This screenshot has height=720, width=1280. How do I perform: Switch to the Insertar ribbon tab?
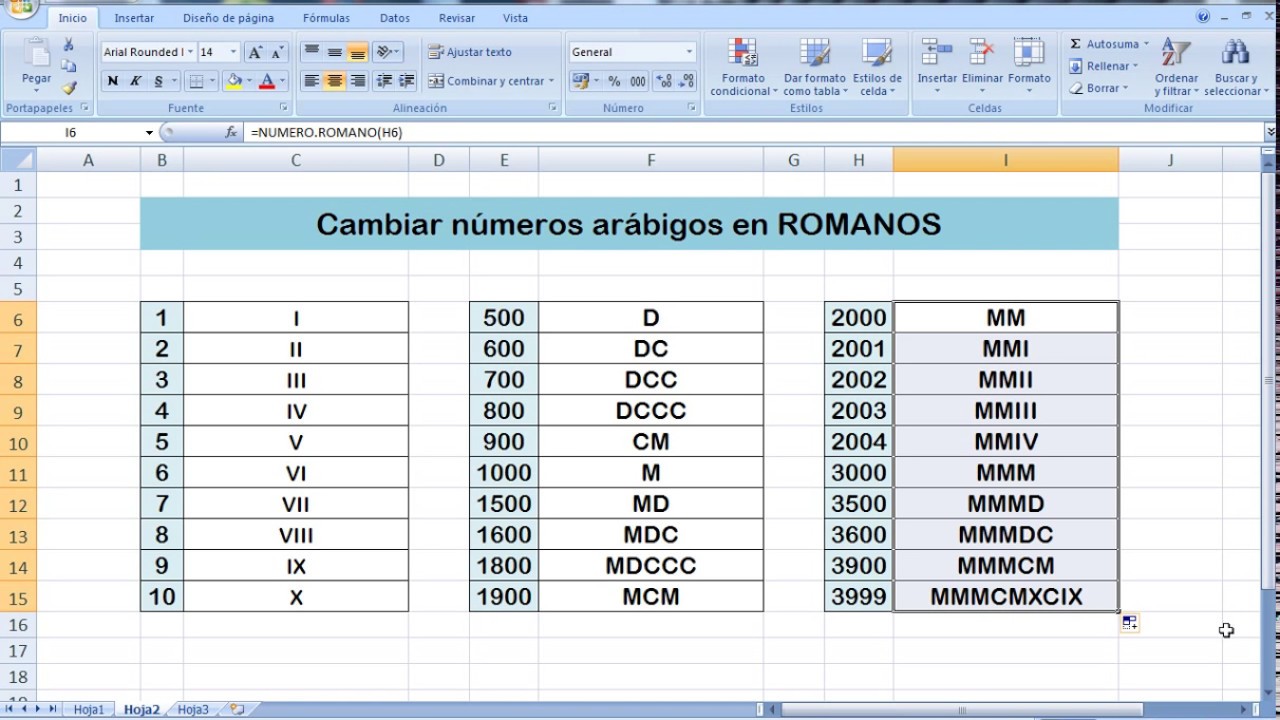click(x=134, y=17)
